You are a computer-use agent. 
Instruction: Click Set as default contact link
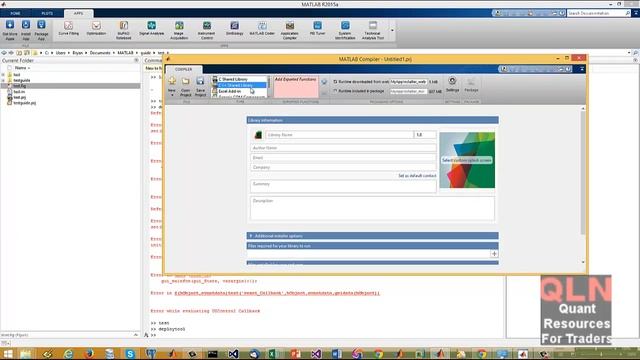pos(417,176)
